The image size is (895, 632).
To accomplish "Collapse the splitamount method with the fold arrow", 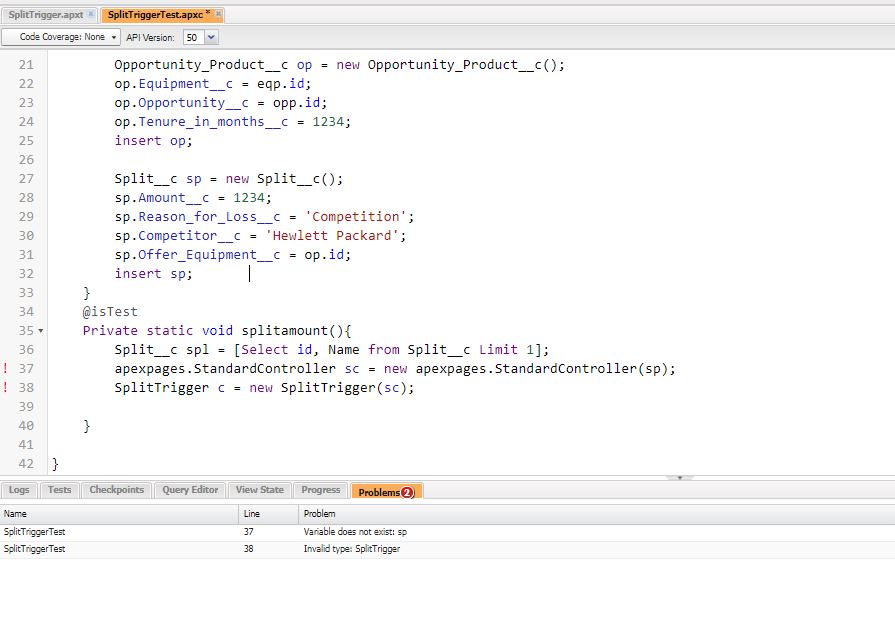I will pos(41,330).
